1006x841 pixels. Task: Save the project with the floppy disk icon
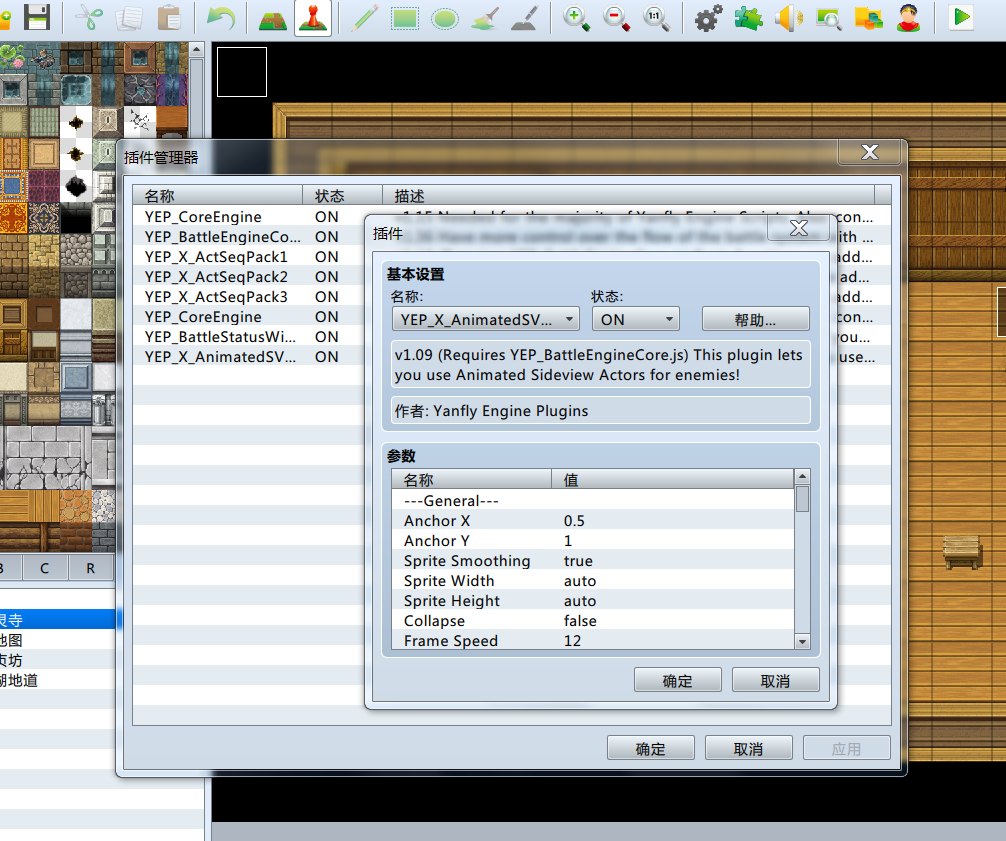pos(37,17)
